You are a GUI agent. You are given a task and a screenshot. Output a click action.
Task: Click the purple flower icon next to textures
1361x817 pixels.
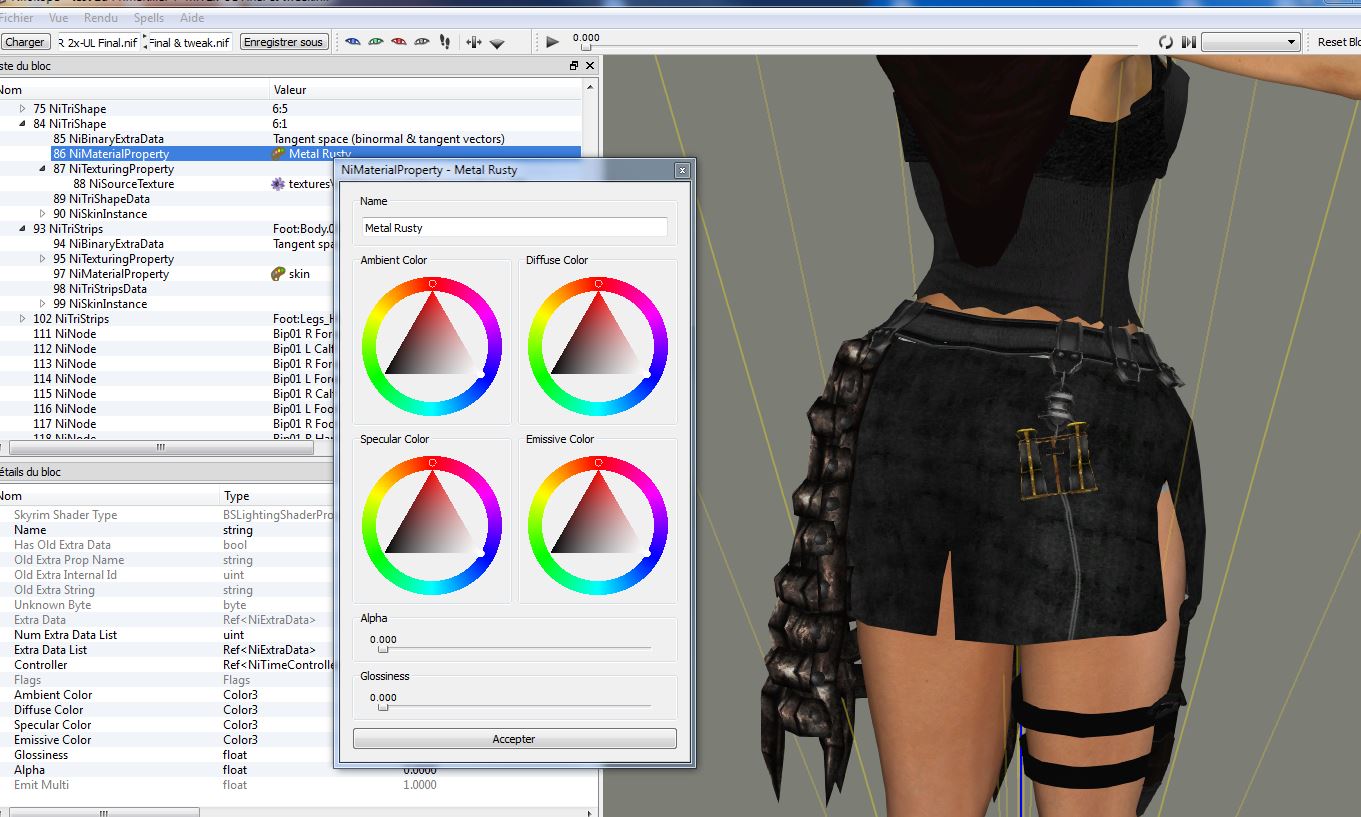tap(279, 184)
